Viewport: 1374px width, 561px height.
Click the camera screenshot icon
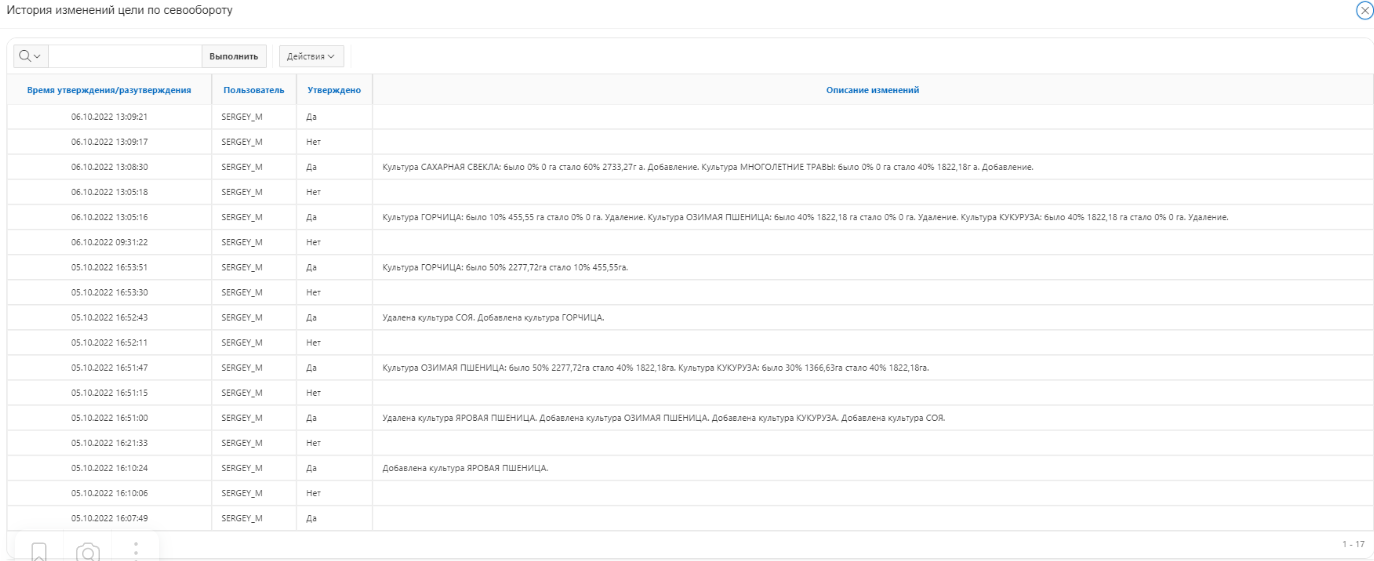(88, 552)
